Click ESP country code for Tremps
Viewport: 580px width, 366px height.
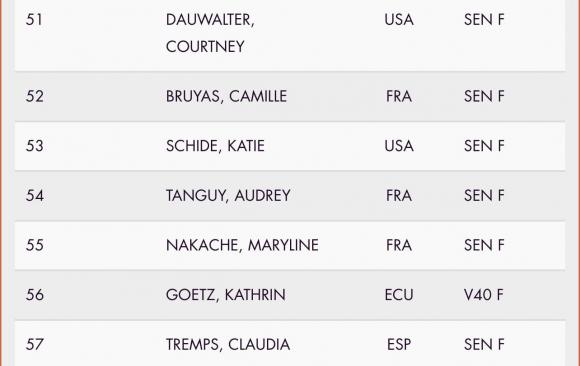click(x=399, y=344)
